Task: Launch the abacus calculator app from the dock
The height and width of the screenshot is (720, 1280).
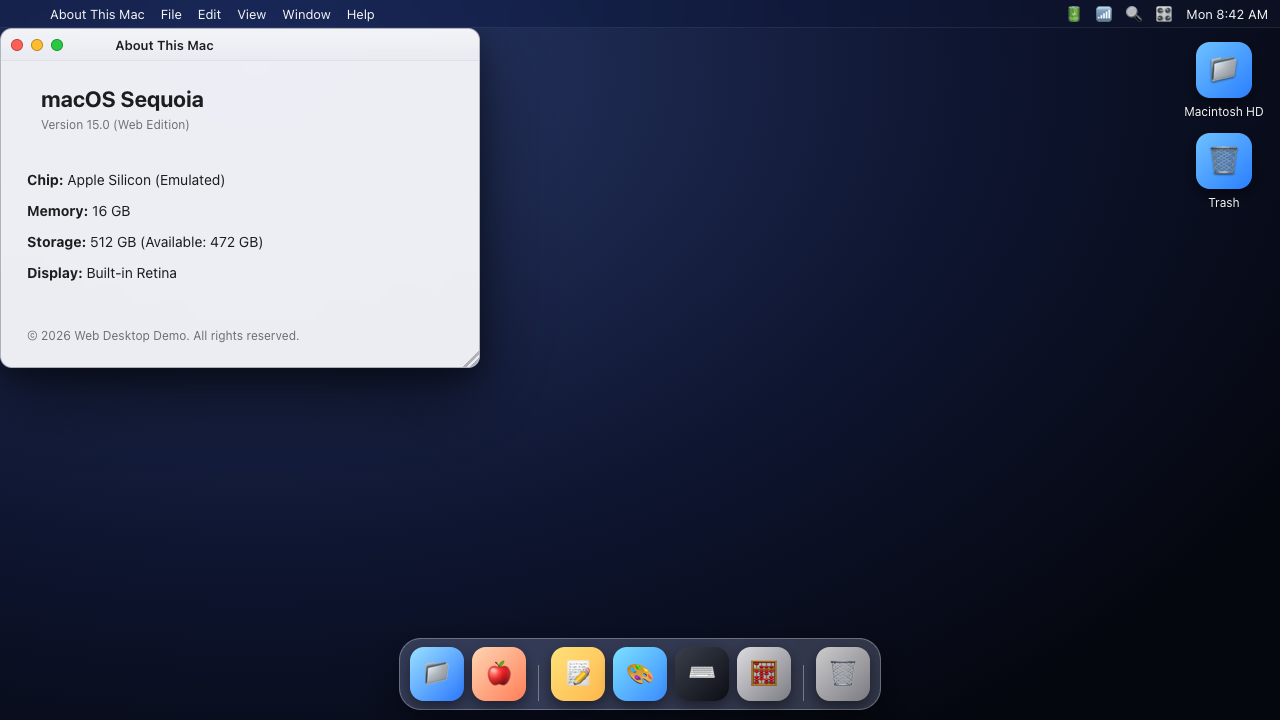Action: 764,674
